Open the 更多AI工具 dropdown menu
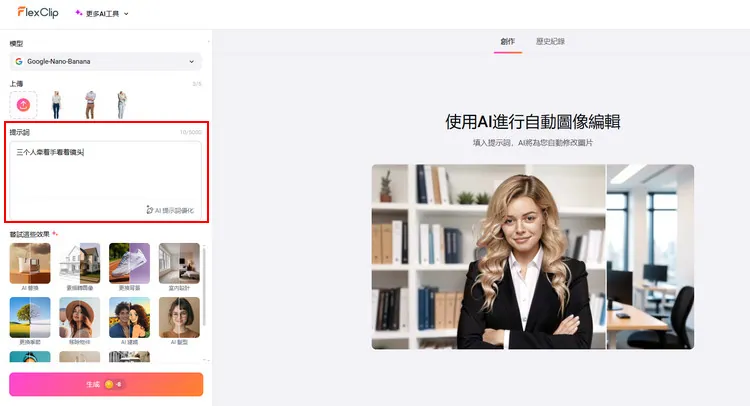The image size is (750, 406). [102, 13]
